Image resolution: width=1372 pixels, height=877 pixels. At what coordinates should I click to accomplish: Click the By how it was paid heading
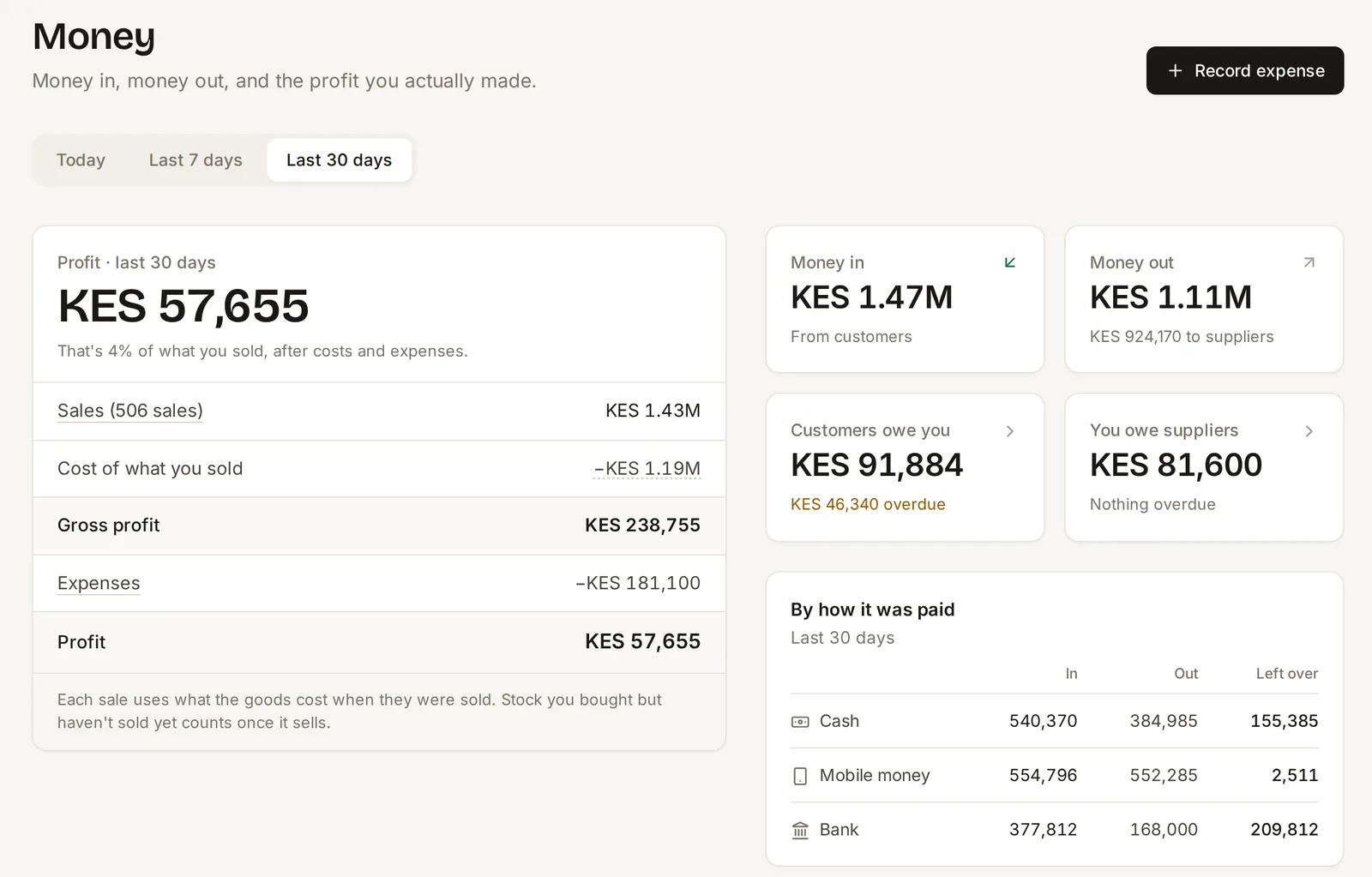click(873, 610)
